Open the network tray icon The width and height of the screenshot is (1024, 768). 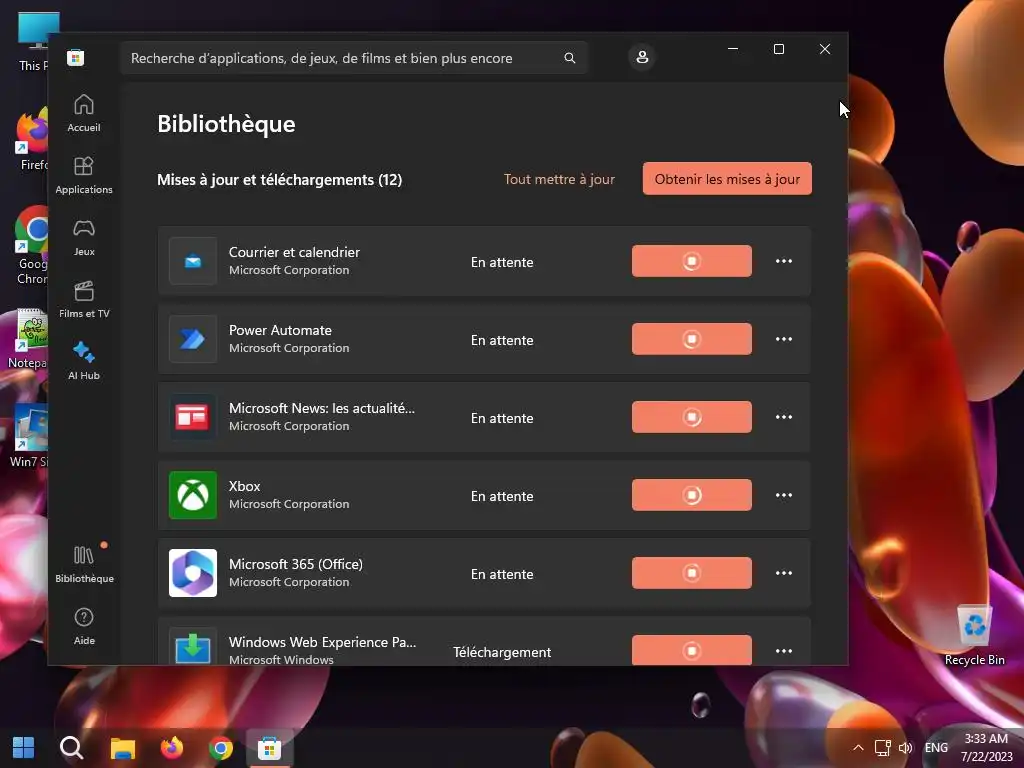[883, 748]
